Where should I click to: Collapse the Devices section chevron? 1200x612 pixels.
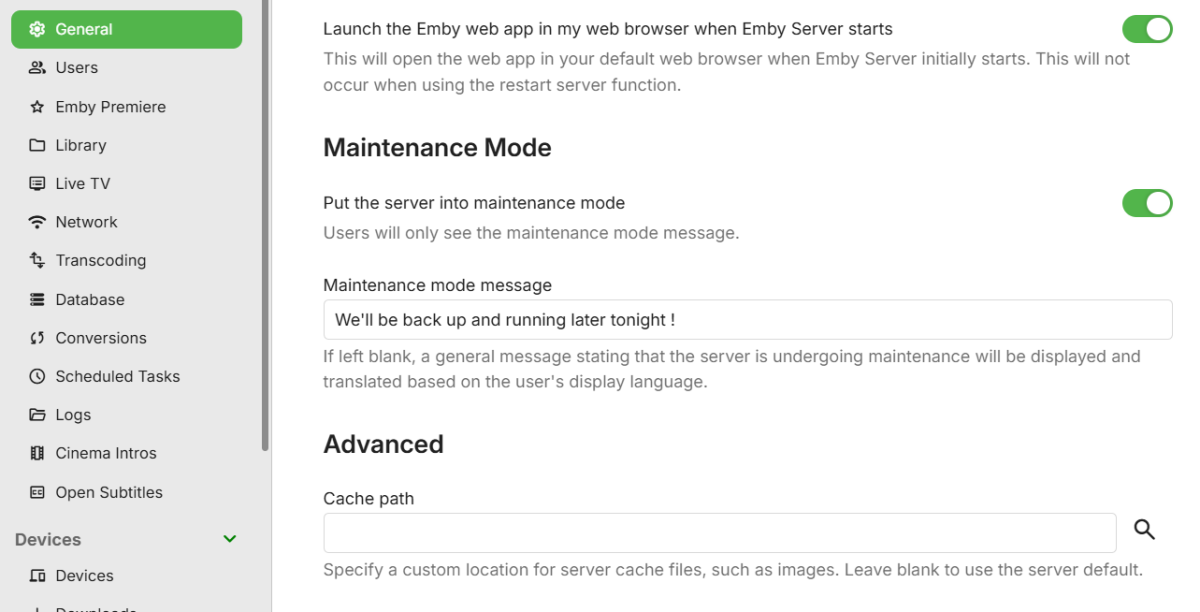click(x=230, y=539)
